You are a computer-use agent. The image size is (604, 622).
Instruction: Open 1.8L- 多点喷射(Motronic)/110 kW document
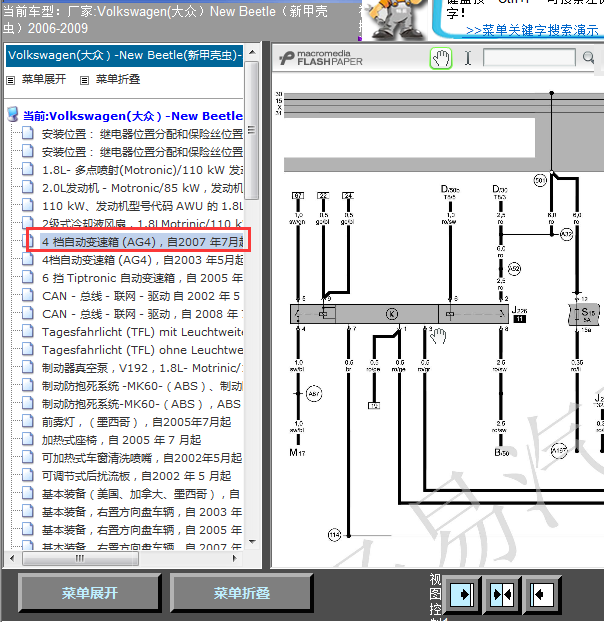tap(142, 170)
